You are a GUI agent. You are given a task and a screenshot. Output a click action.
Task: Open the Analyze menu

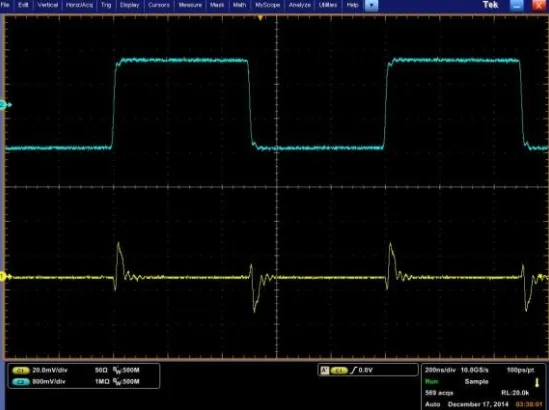pos(300,5)
